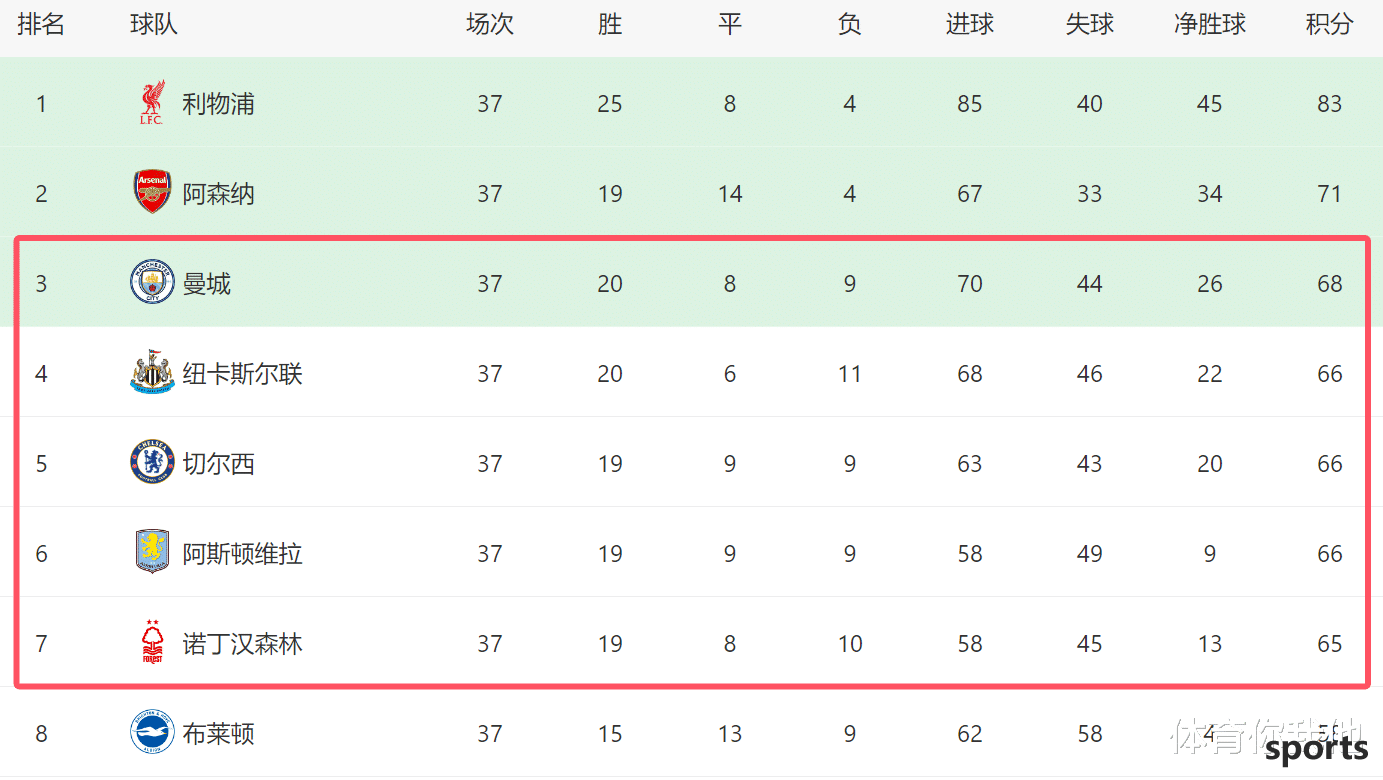Open team link 阿斯顿维拉
1383x780 pixels.
(242, 553)
